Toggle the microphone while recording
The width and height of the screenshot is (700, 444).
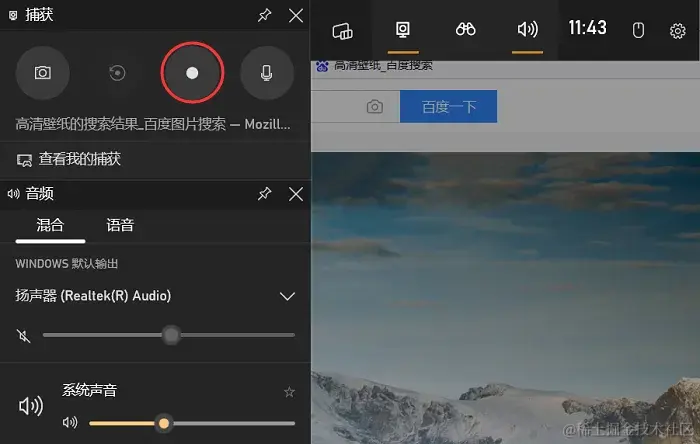pos(267,73)
